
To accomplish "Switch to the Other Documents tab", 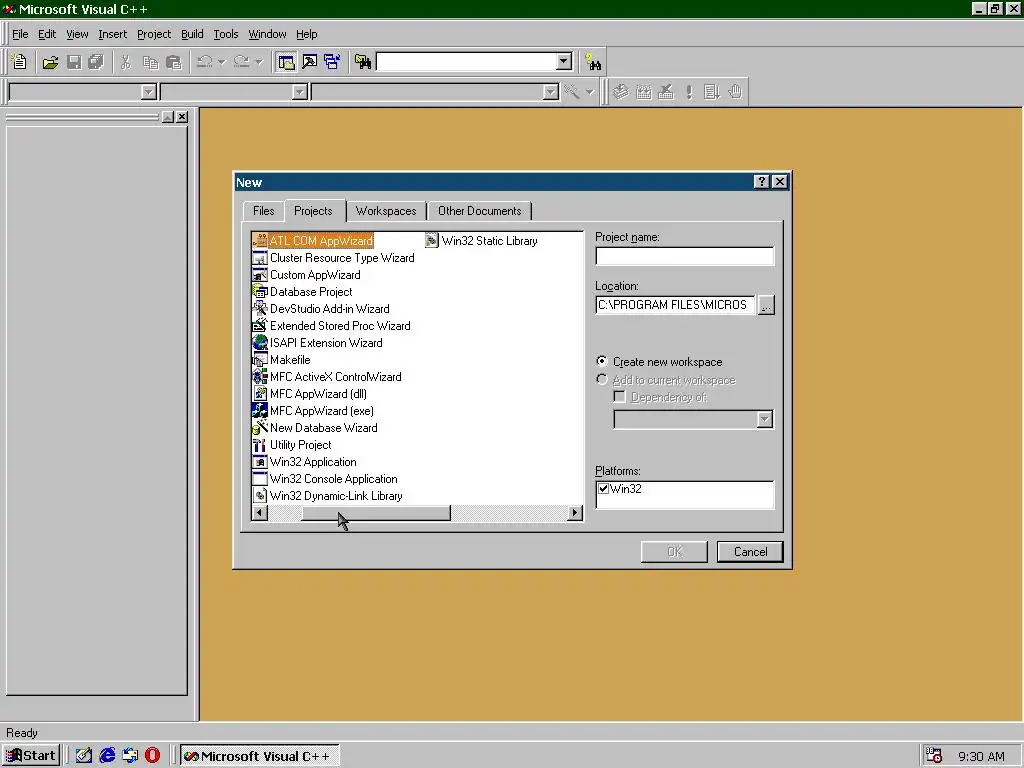I will [x=479, y=211].
